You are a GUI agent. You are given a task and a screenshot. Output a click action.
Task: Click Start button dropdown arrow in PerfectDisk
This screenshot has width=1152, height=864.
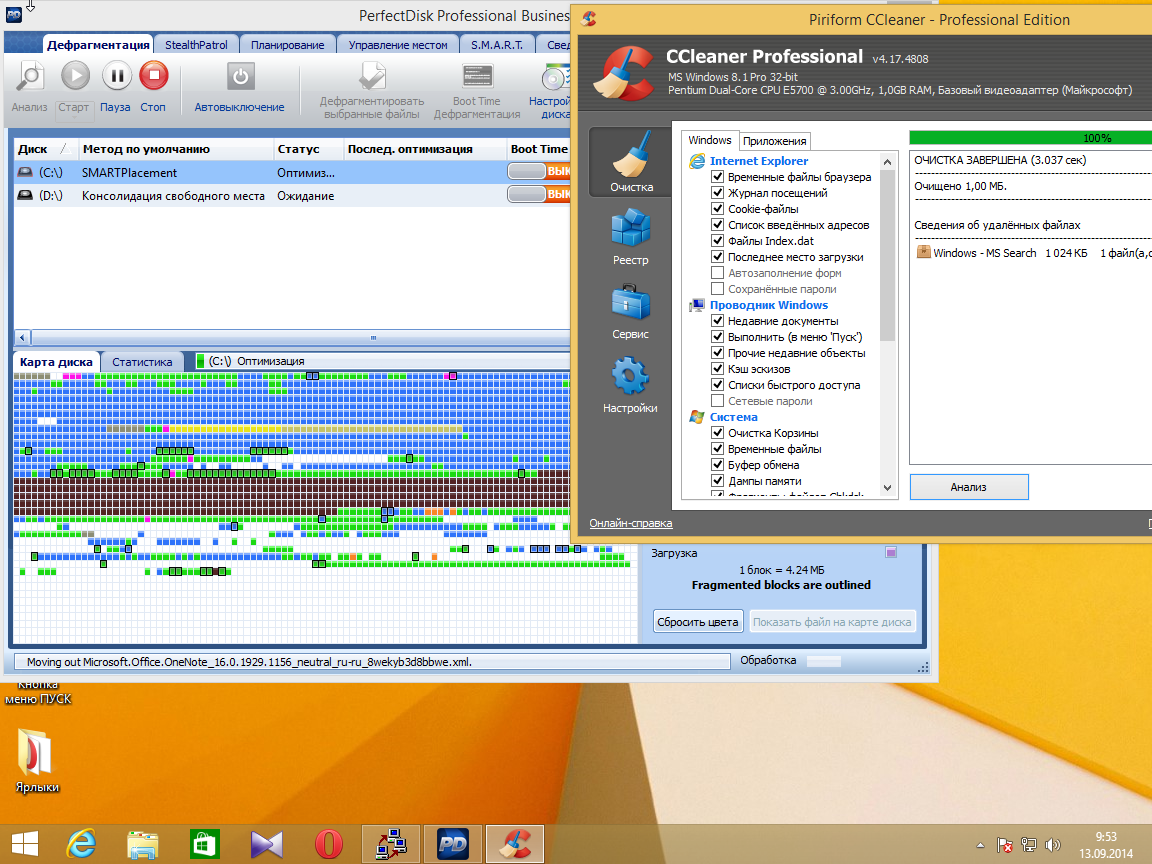[x=74, y=118]
